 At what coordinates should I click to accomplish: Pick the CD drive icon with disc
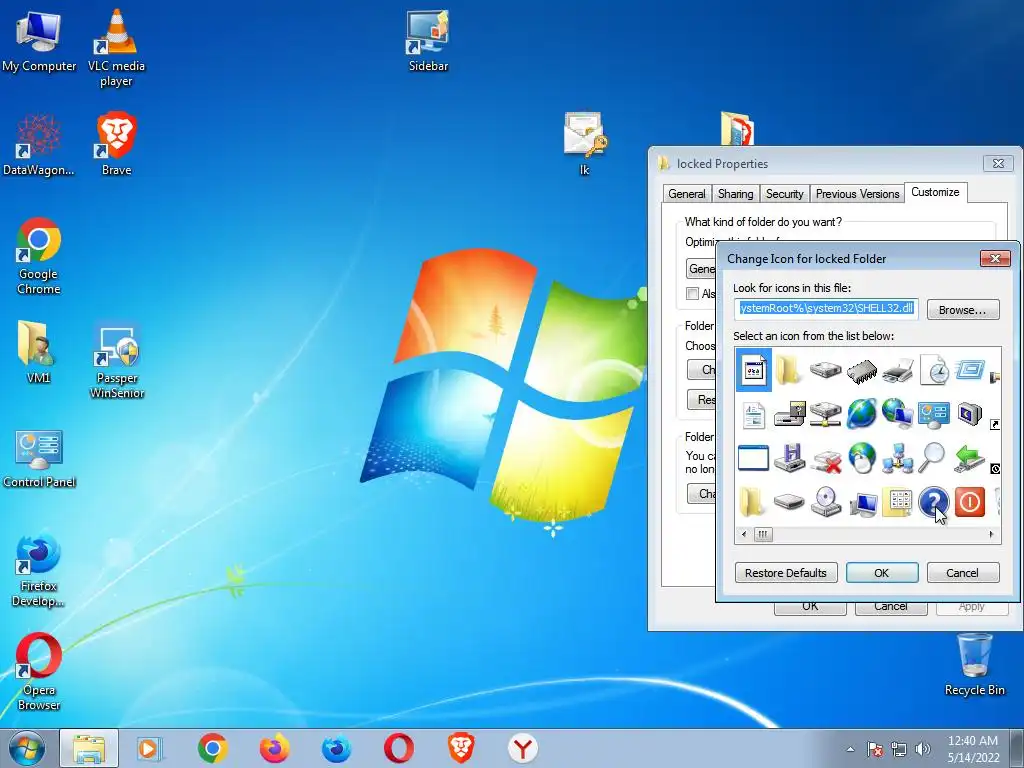[x=826, y=502]
